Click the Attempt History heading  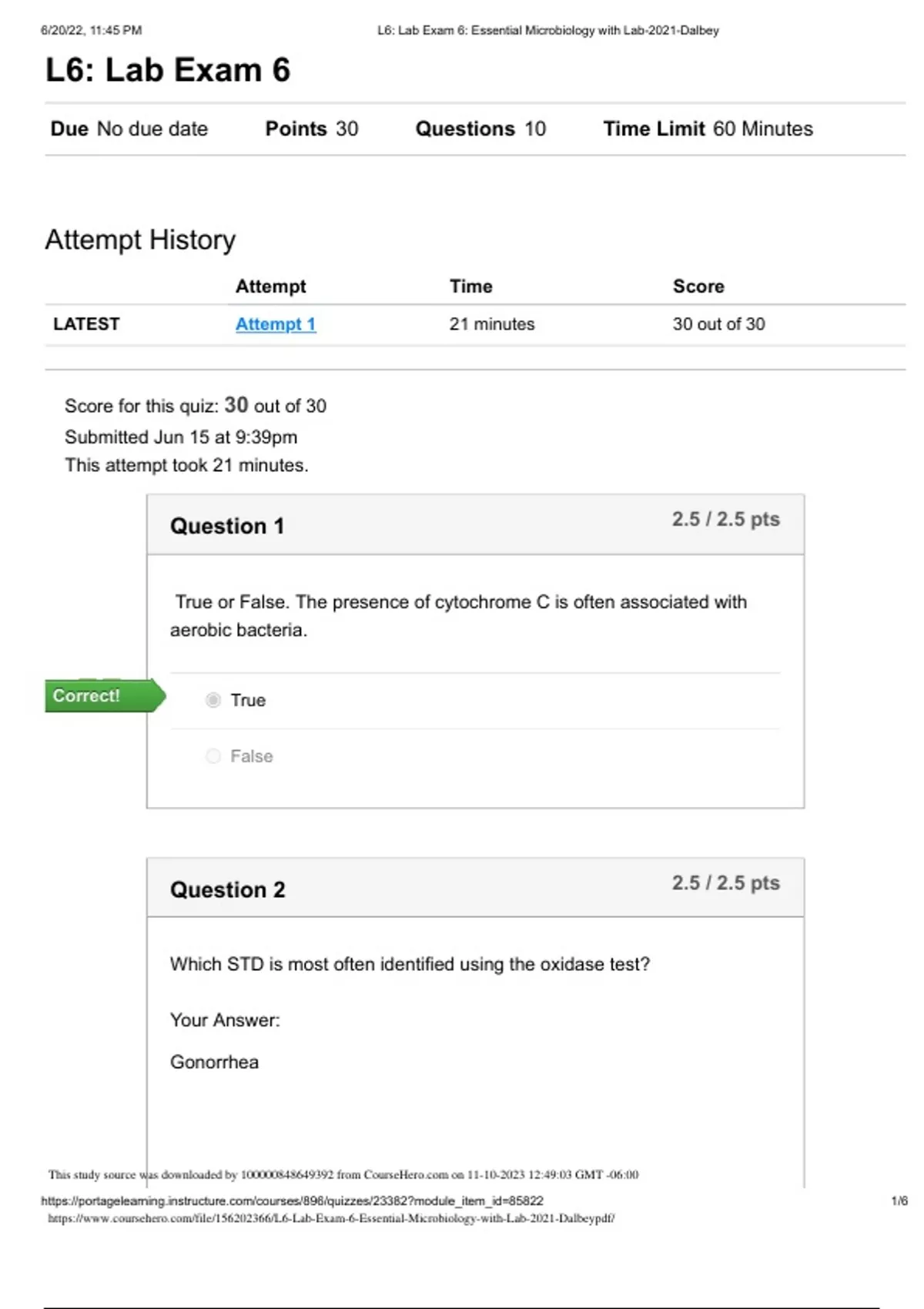(140, 239)
